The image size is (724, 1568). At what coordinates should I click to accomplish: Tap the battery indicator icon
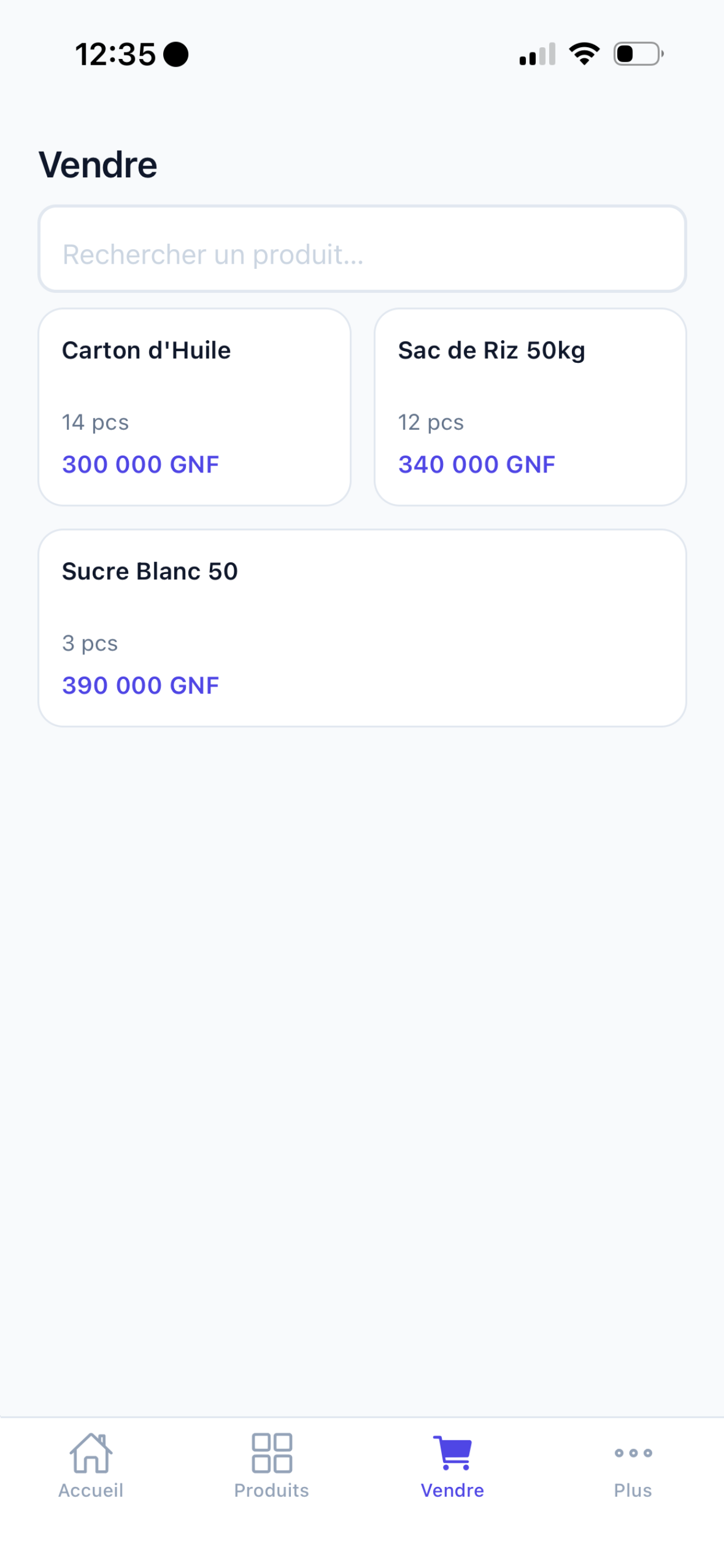[638, 54]
